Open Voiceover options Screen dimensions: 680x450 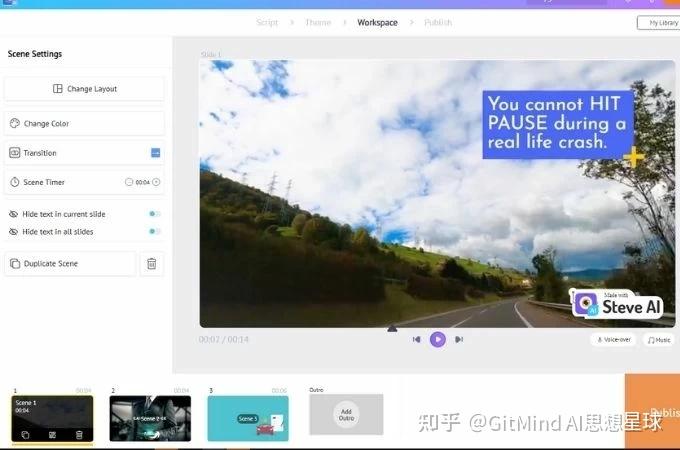click(614, 340)
